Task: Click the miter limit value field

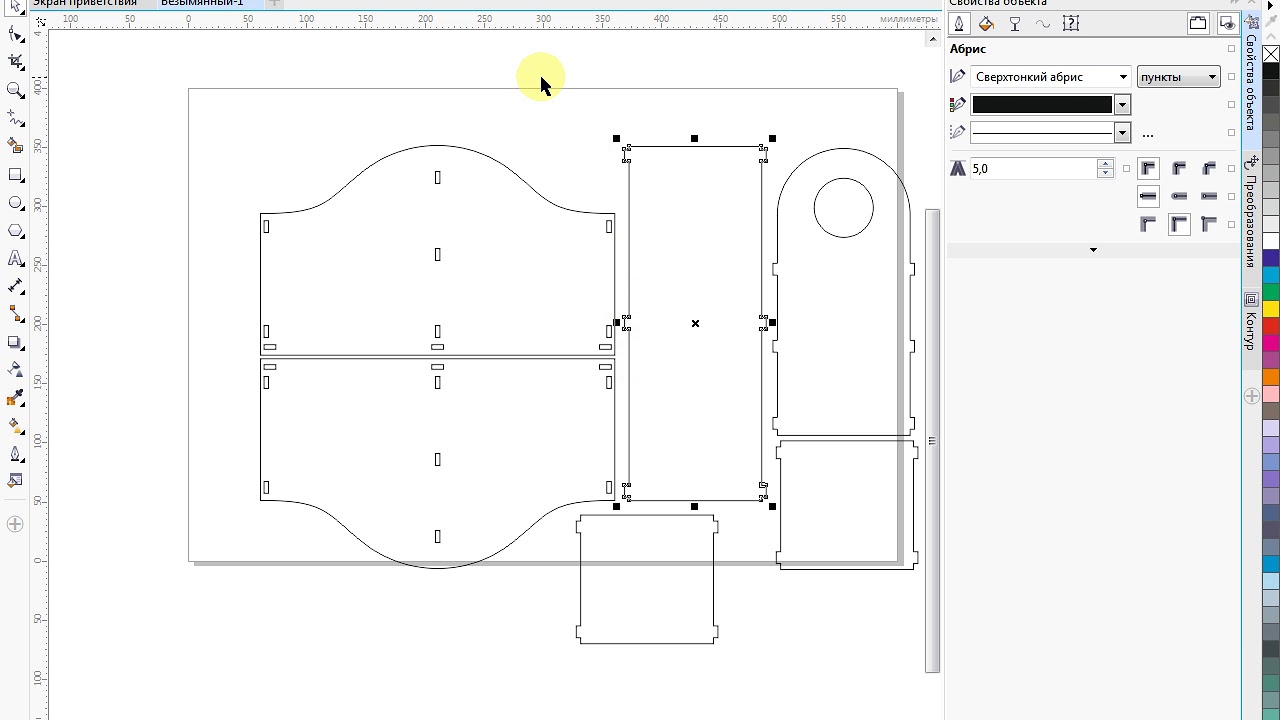Action: tap(1033, 169)
